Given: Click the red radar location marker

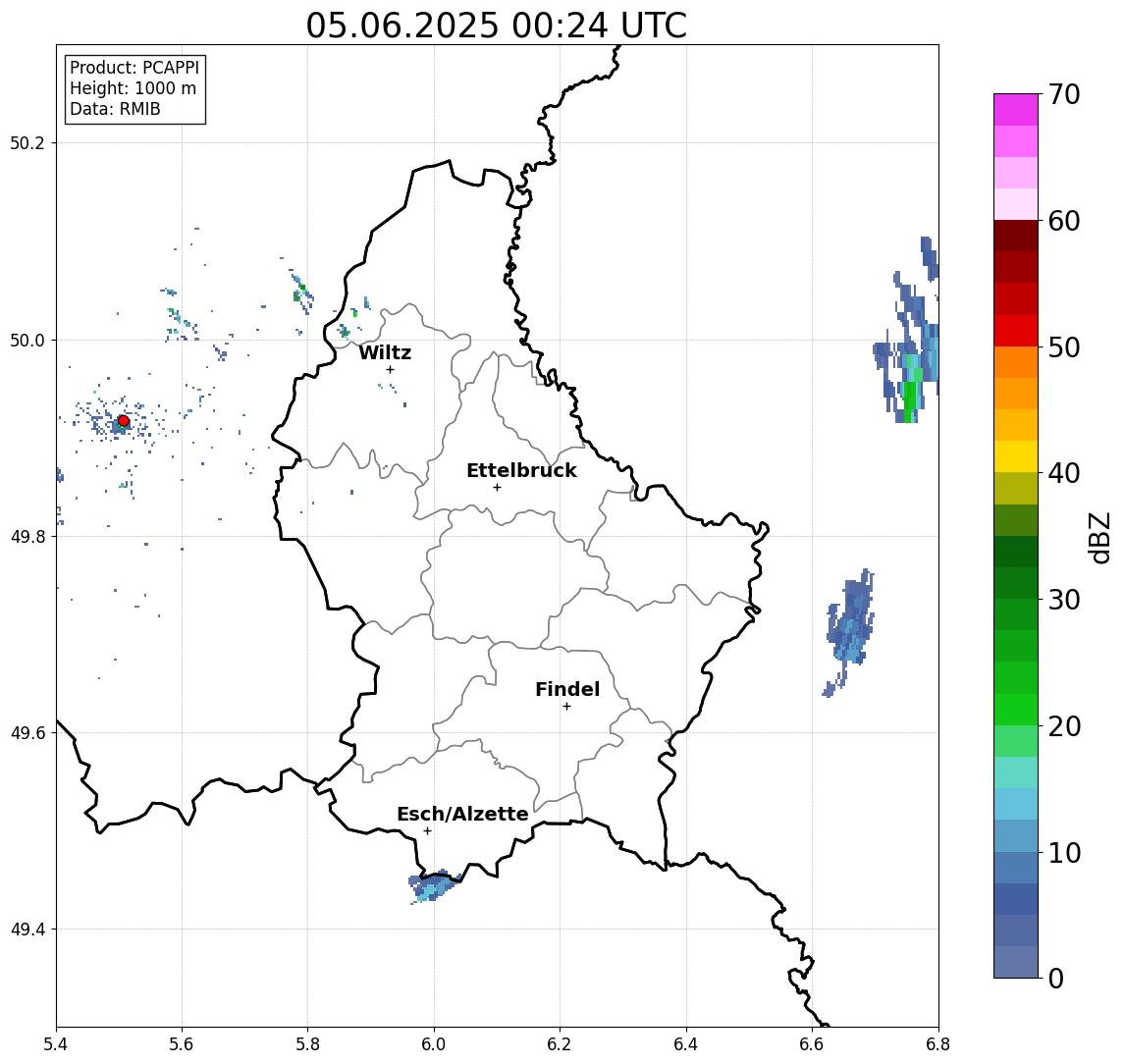Looking at the screenshot, I should click(124, 421).
